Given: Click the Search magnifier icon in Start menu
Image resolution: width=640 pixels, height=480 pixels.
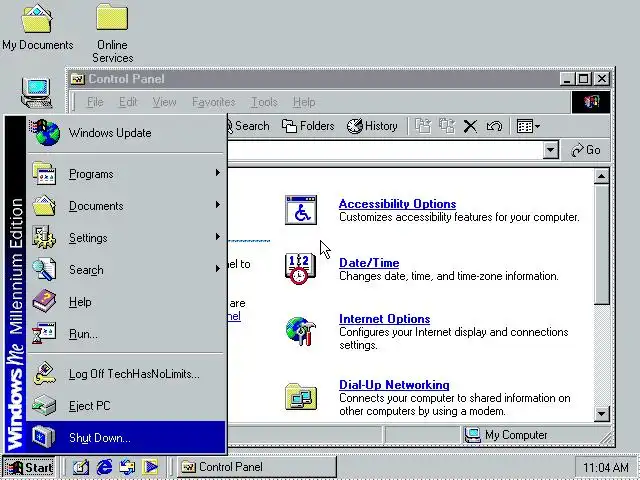Looking at the screenshot, I should point(44,269).
